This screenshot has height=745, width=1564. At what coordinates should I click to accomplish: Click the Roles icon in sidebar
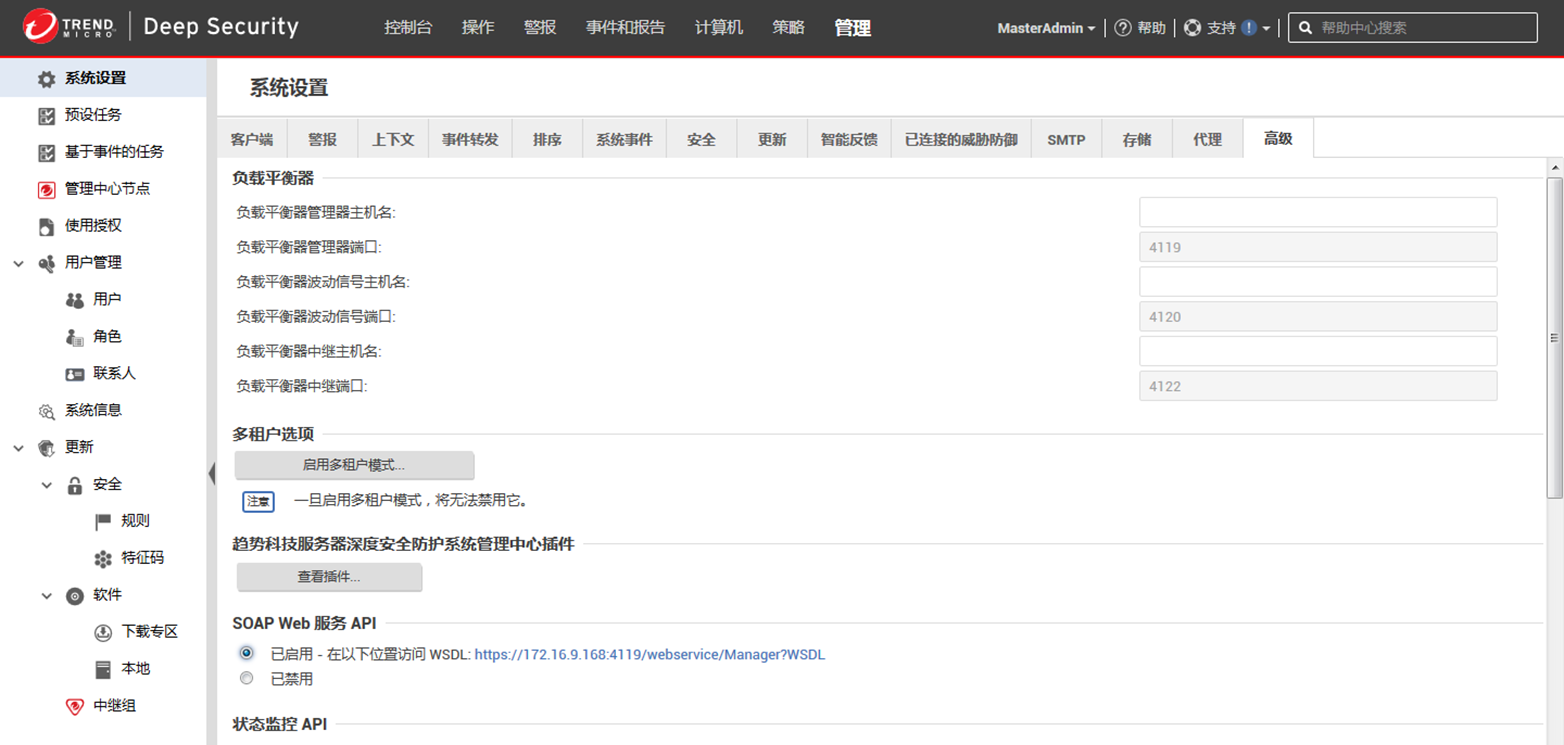click(x=74, y=337)
